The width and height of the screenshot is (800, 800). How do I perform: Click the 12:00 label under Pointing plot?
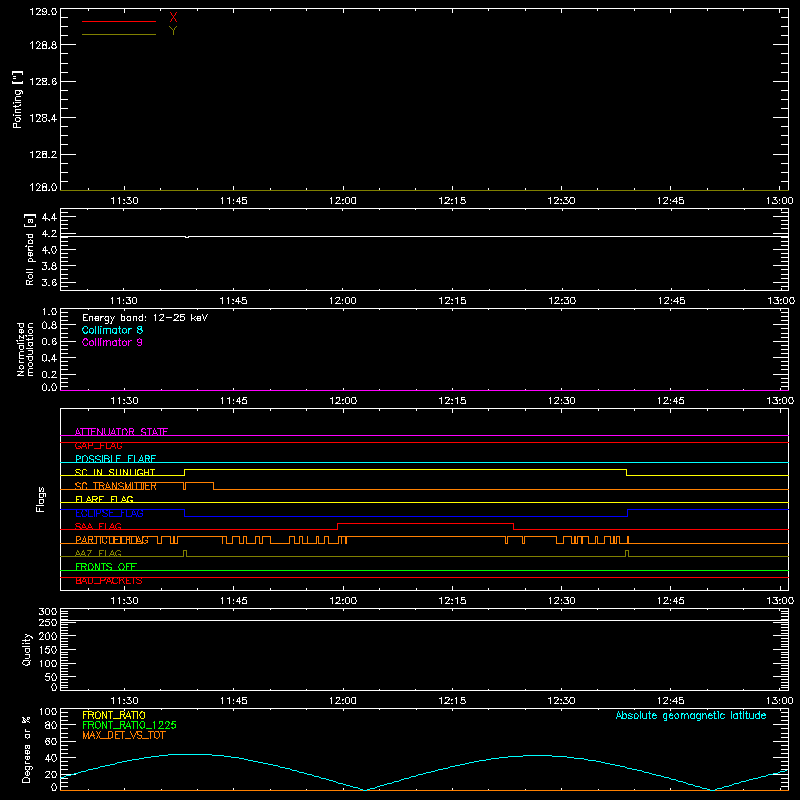343,201
